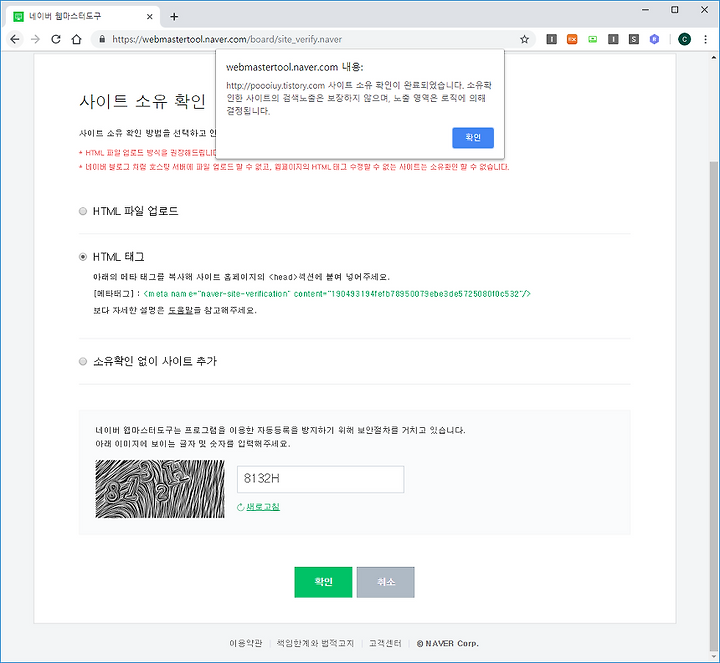Click the browser back arrow
Screen dimensions: 720x663
pyautogui.click(x=15, y=39)
